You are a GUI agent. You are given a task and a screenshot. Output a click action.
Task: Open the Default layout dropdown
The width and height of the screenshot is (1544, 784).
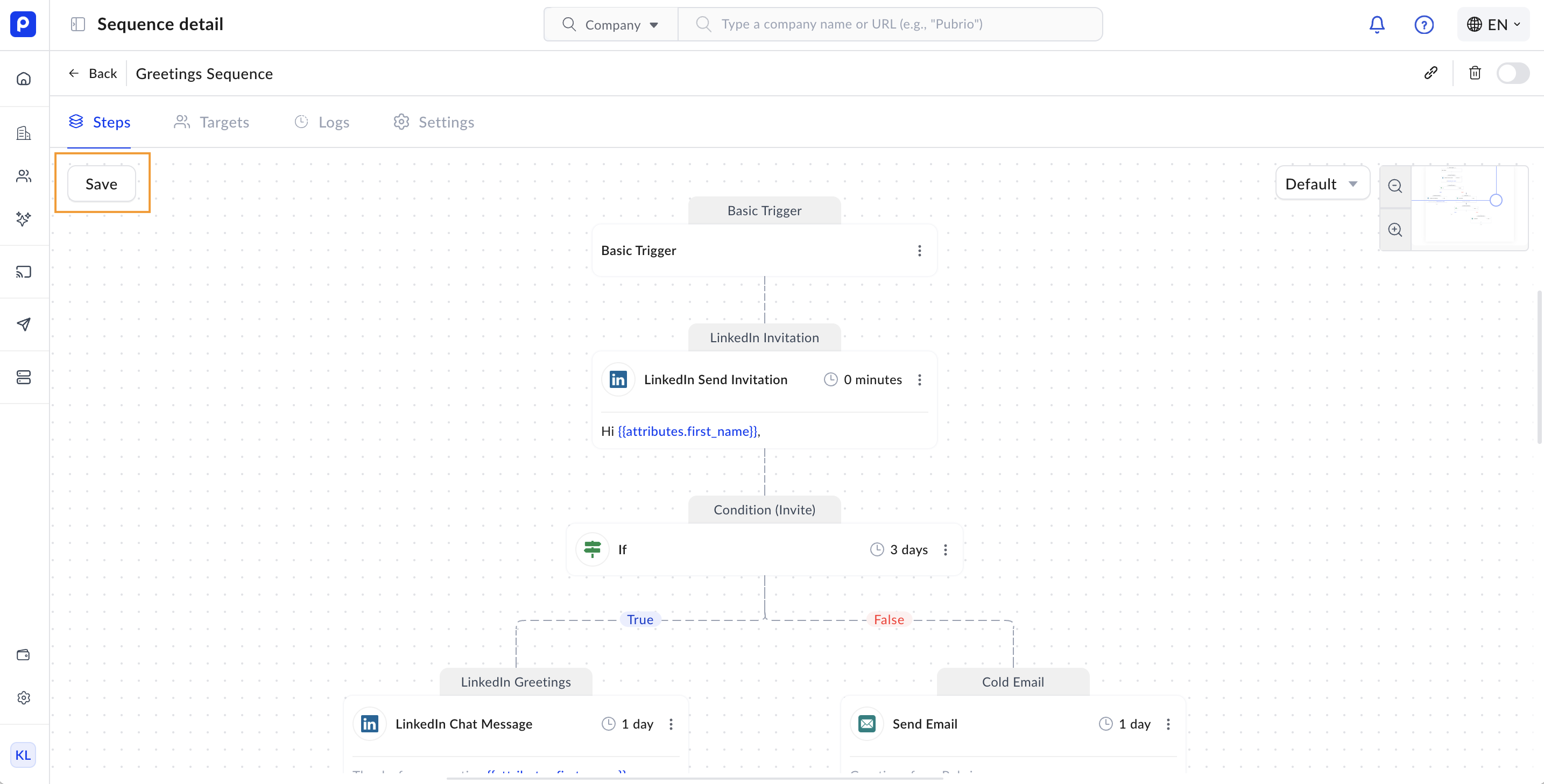point(1322,184)
